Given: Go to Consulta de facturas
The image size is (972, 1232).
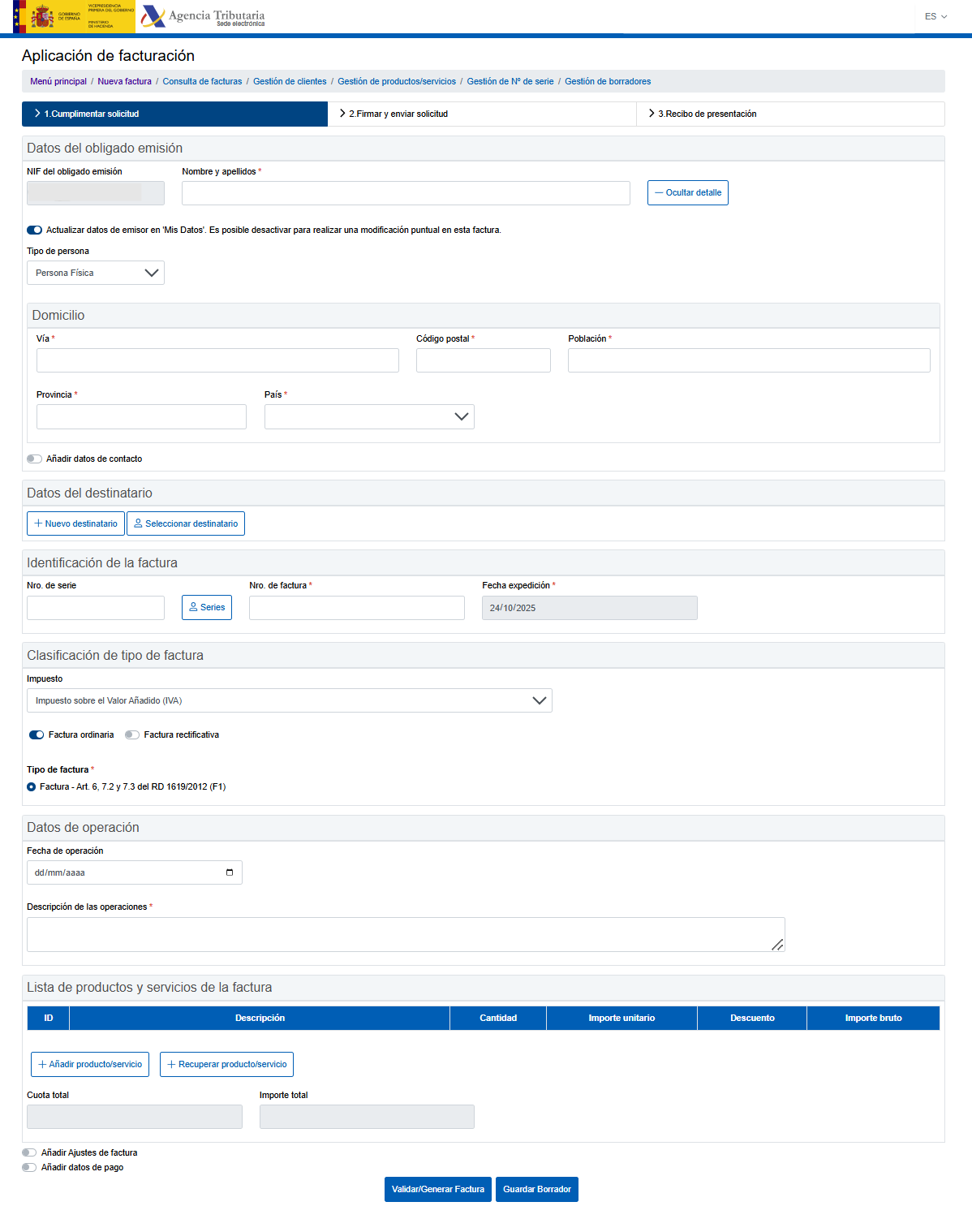Looking at the screenshot, I should click(202, 81).
